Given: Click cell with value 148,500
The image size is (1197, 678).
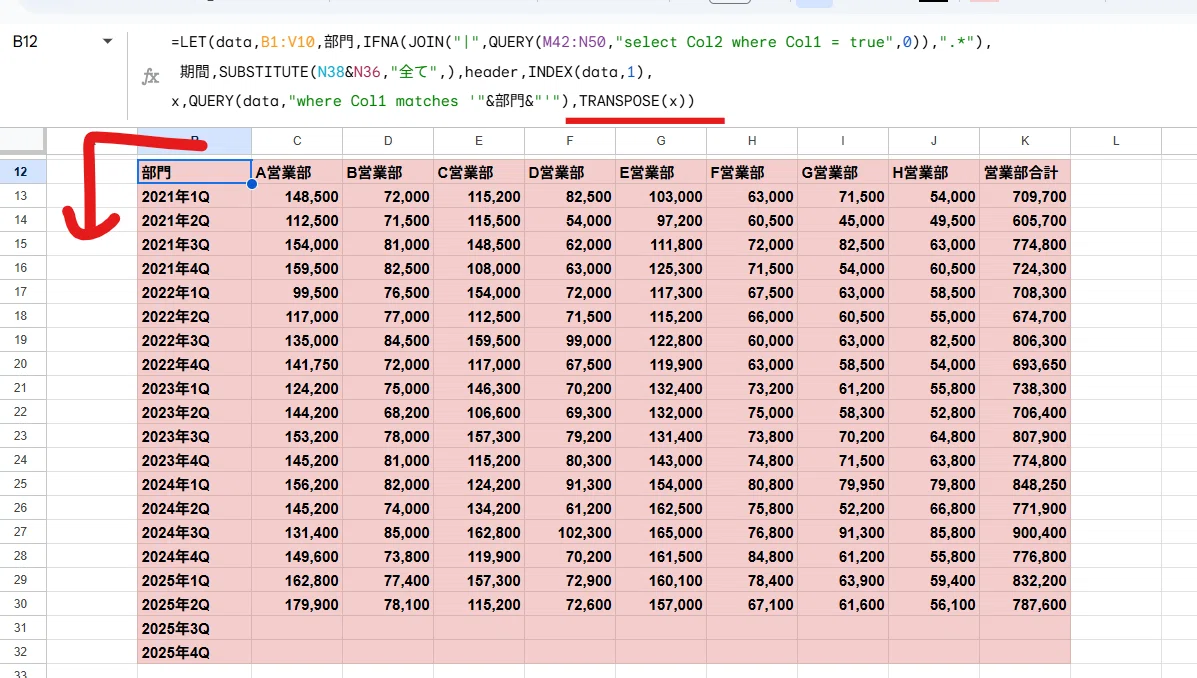Looking at the screenshot, I should point(297,196).
